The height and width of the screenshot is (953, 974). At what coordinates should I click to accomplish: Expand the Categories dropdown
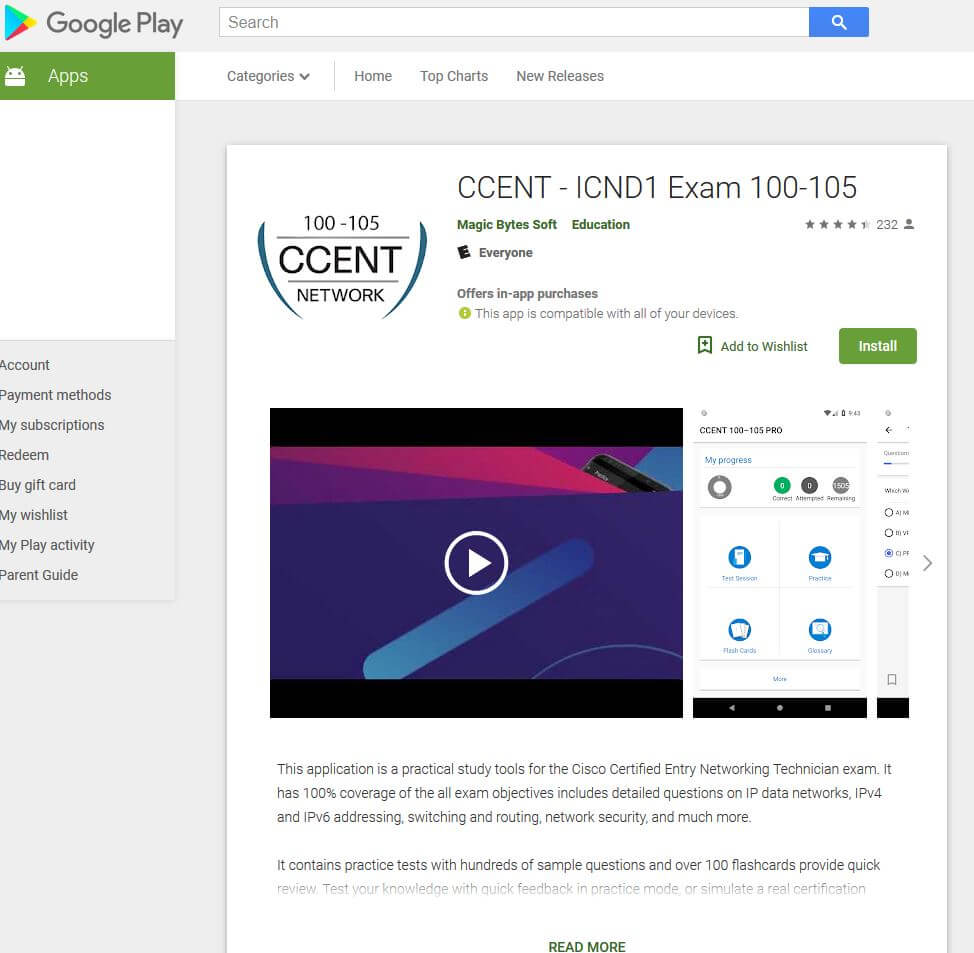tap(268, 76)
